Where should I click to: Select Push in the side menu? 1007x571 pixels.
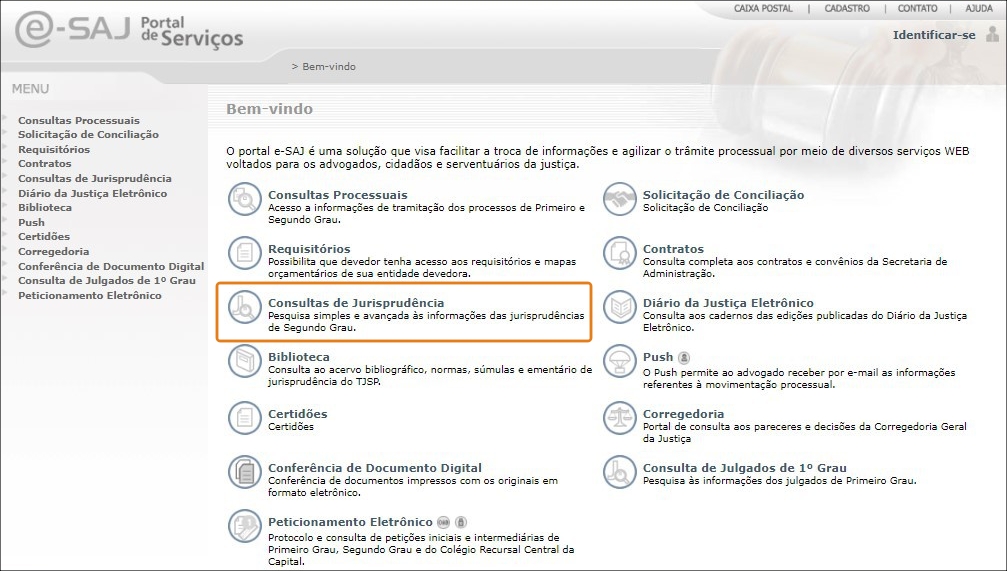coord(31,222)
